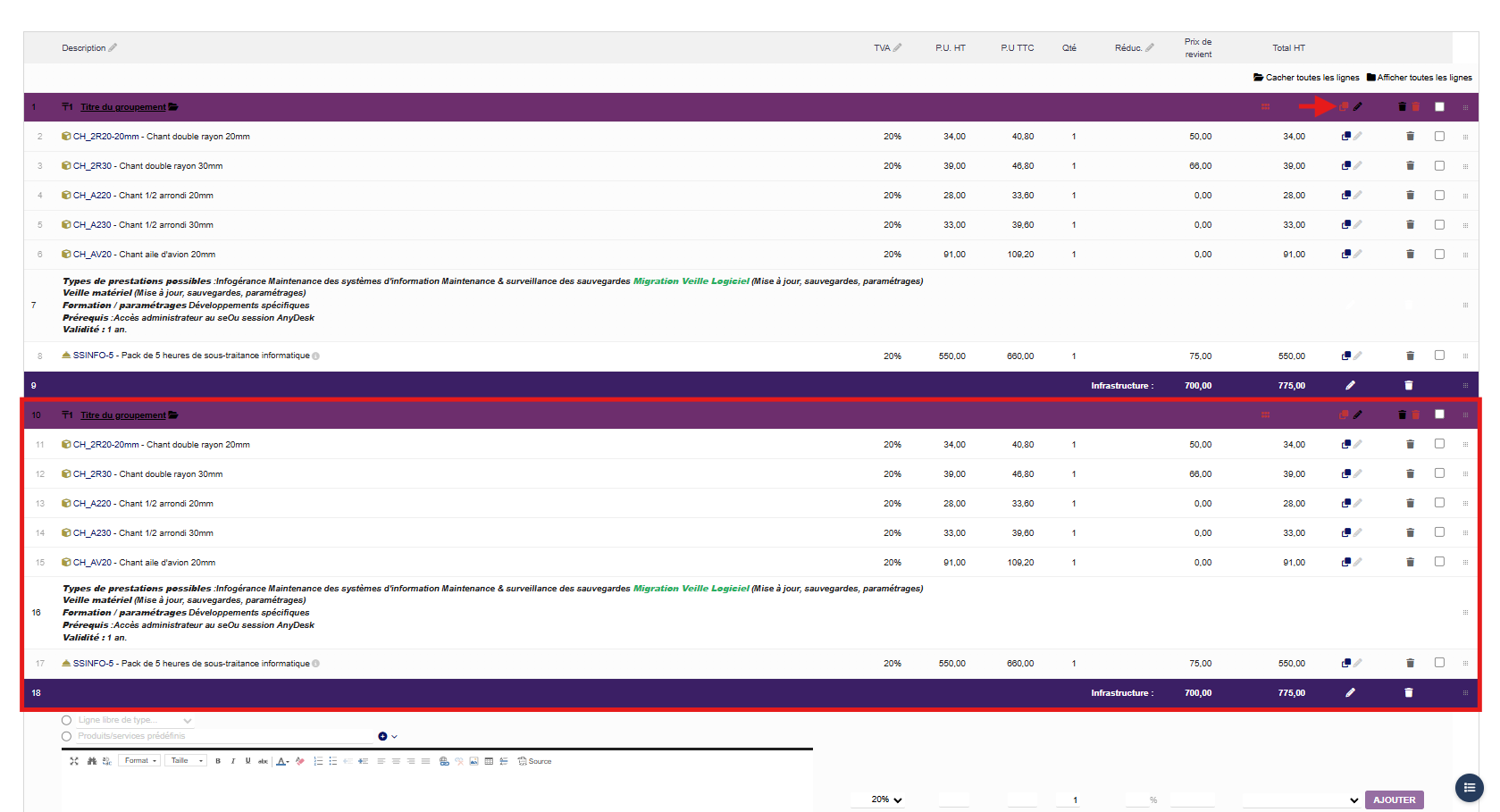The width and height of the screenshot is (1500, 812).
Task: Open the Titre du groupement link in row 10
Action: click(123, 415)
